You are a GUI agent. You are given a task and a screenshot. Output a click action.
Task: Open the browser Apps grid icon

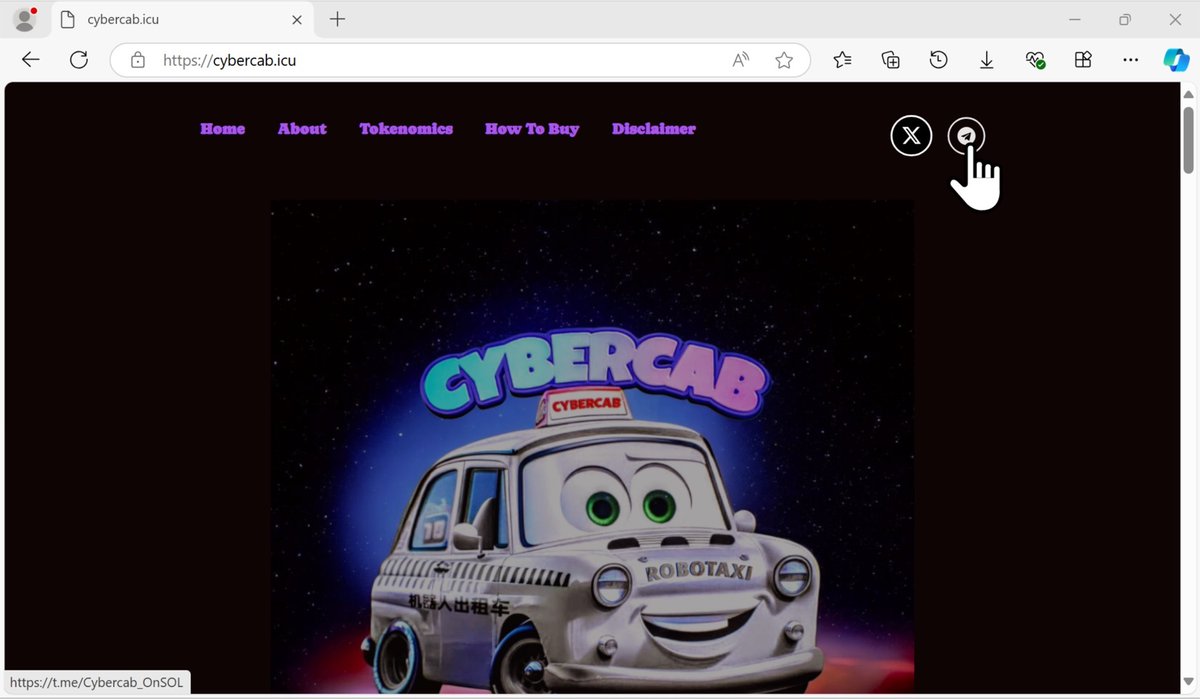1082,60
